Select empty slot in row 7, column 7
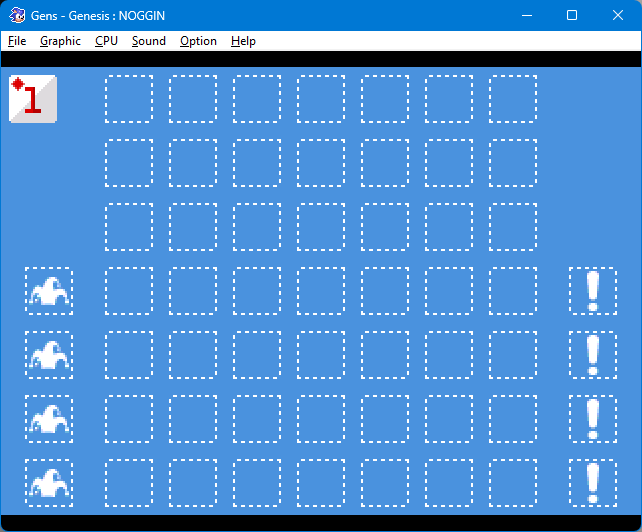The width and height of the screenshot is (642, 532). [x=513, y=483]
